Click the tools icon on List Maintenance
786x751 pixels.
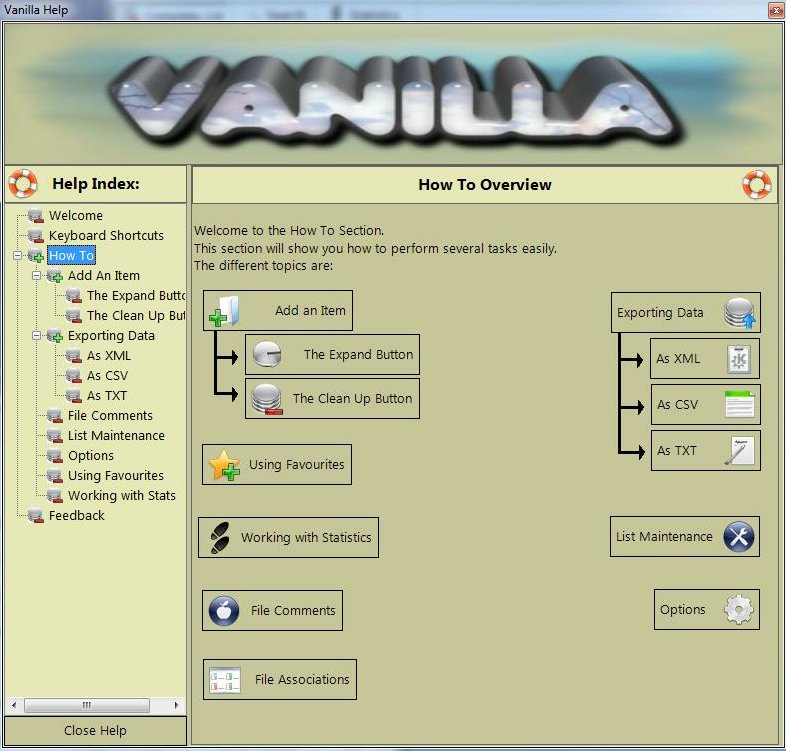739,537
